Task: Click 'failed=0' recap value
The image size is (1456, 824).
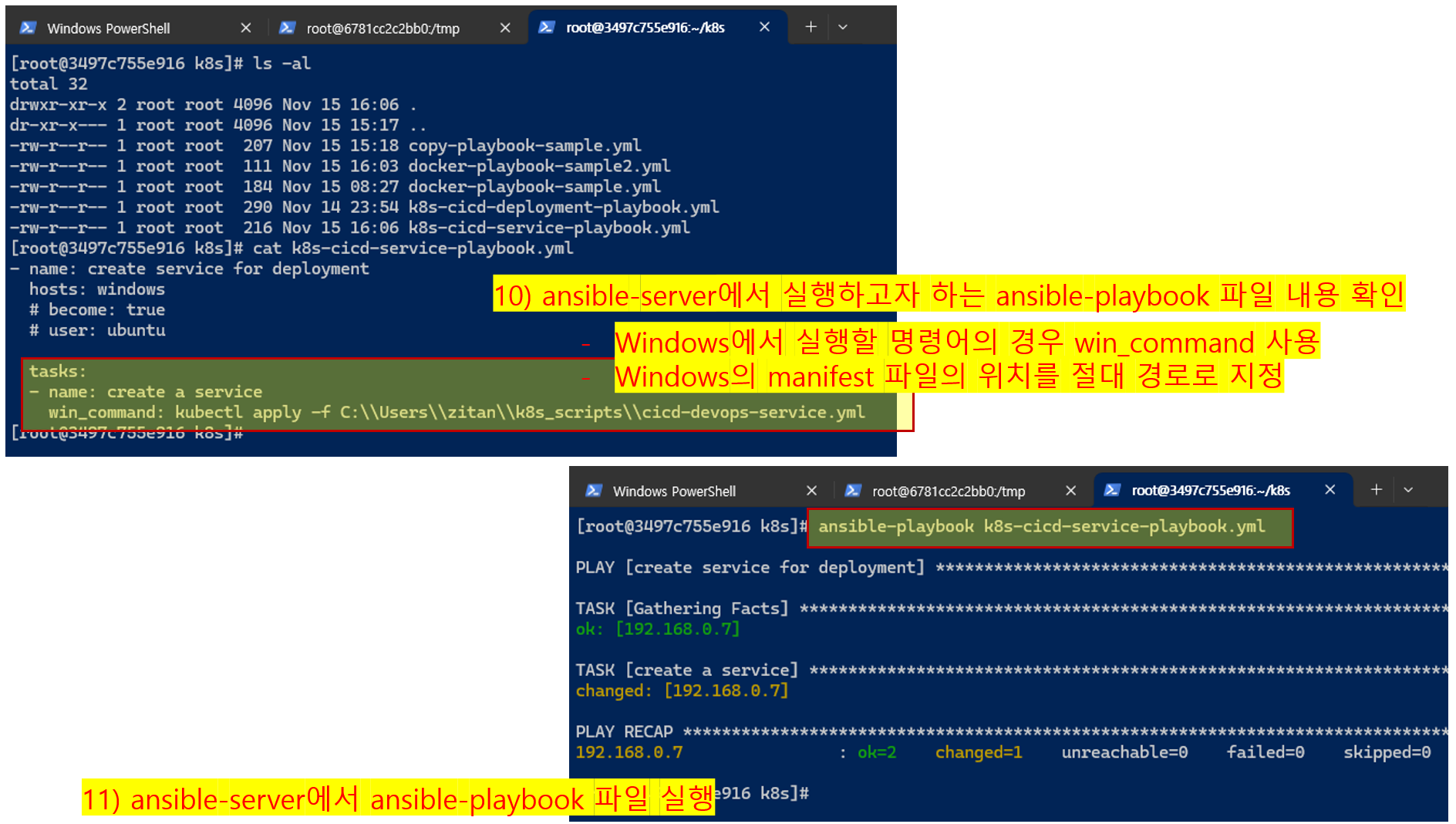Action: coord(1266,752)
